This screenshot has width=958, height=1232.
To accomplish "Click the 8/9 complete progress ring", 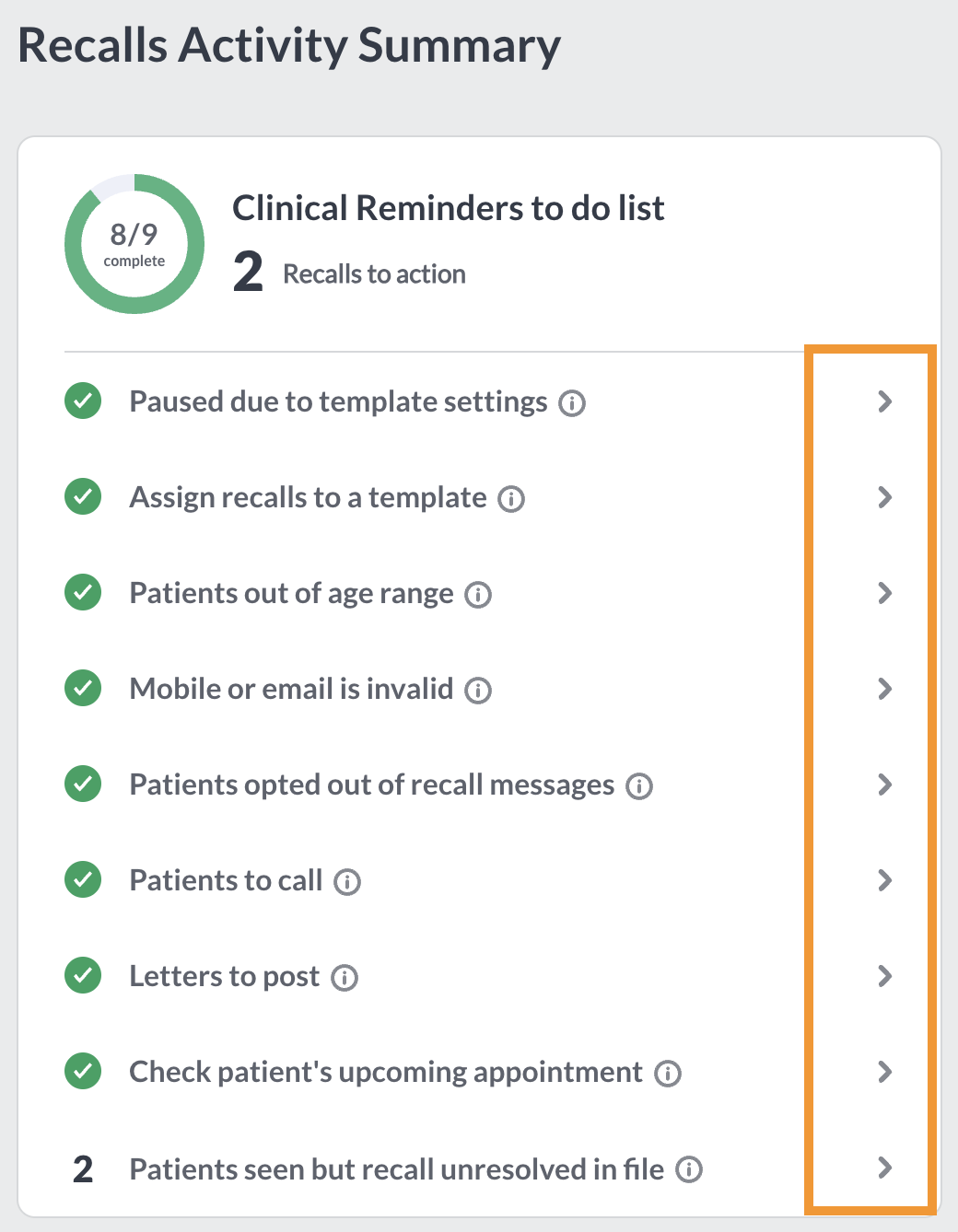I will point(134,244).
